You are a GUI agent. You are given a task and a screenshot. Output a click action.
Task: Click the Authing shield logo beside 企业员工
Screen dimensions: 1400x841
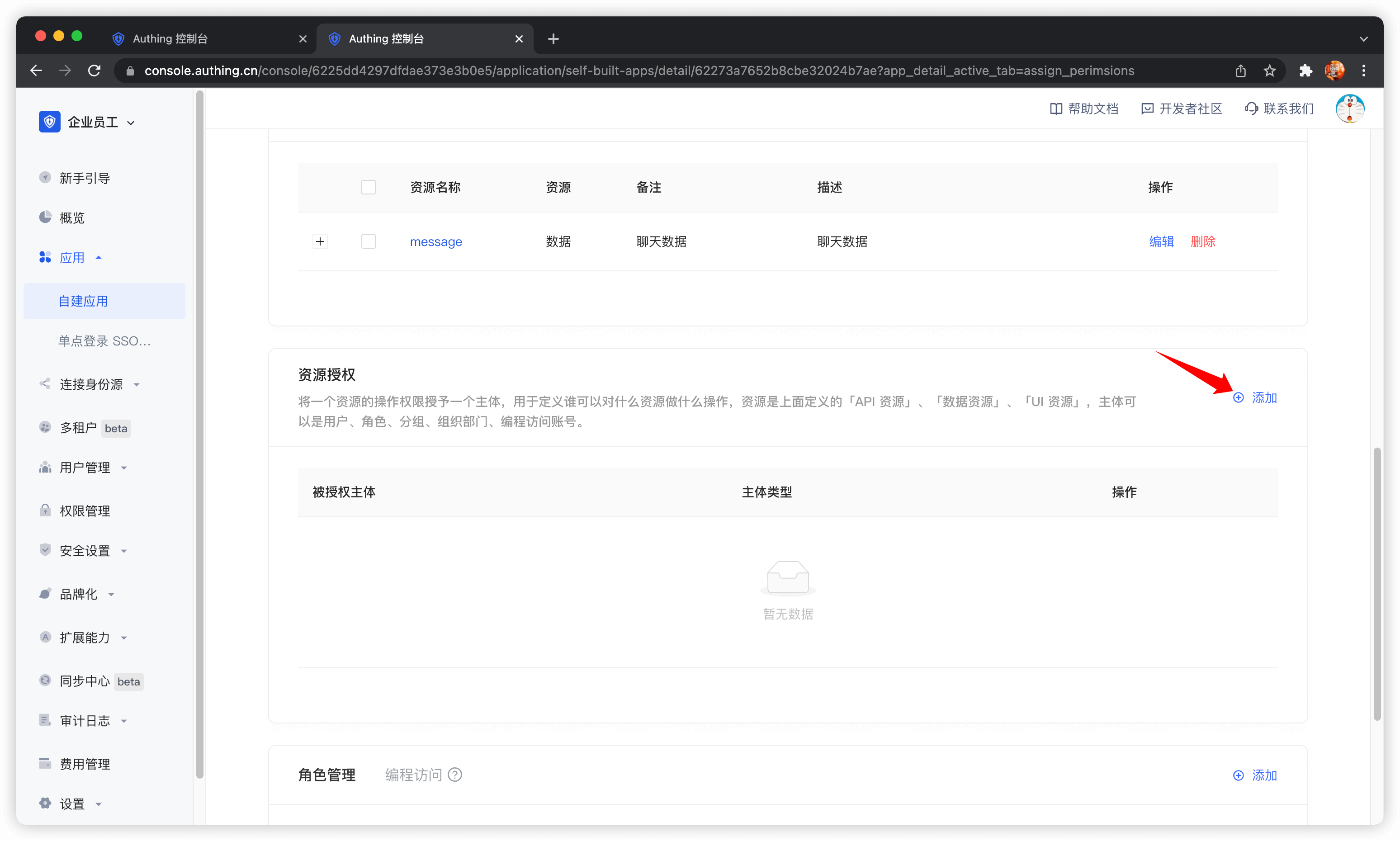pos(49,121)
